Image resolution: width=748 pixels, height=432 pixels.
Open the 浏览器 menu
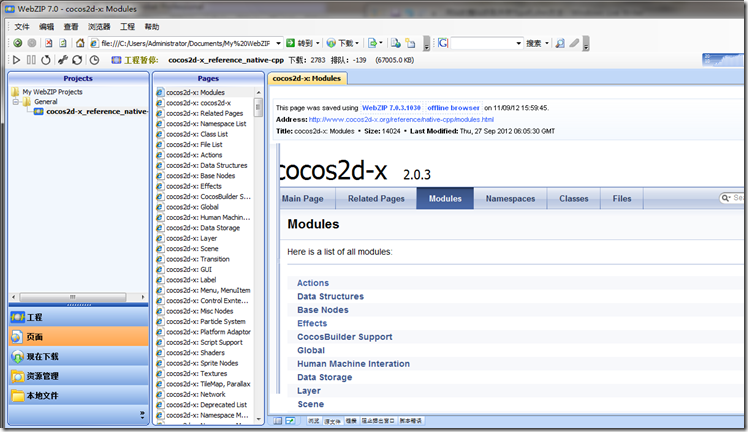click(99, 27)
